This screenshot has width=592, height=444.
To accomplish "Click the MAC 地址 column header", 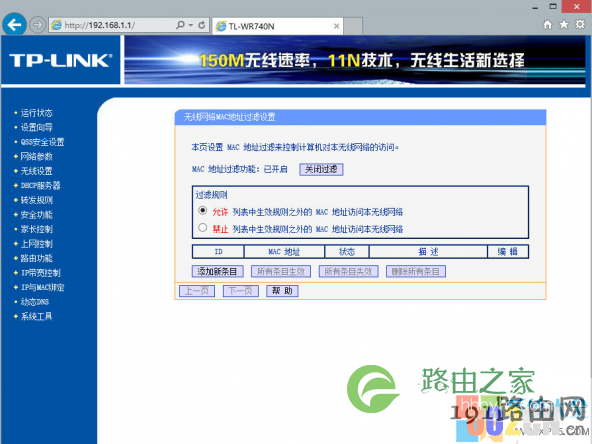I will click(284, 252).
